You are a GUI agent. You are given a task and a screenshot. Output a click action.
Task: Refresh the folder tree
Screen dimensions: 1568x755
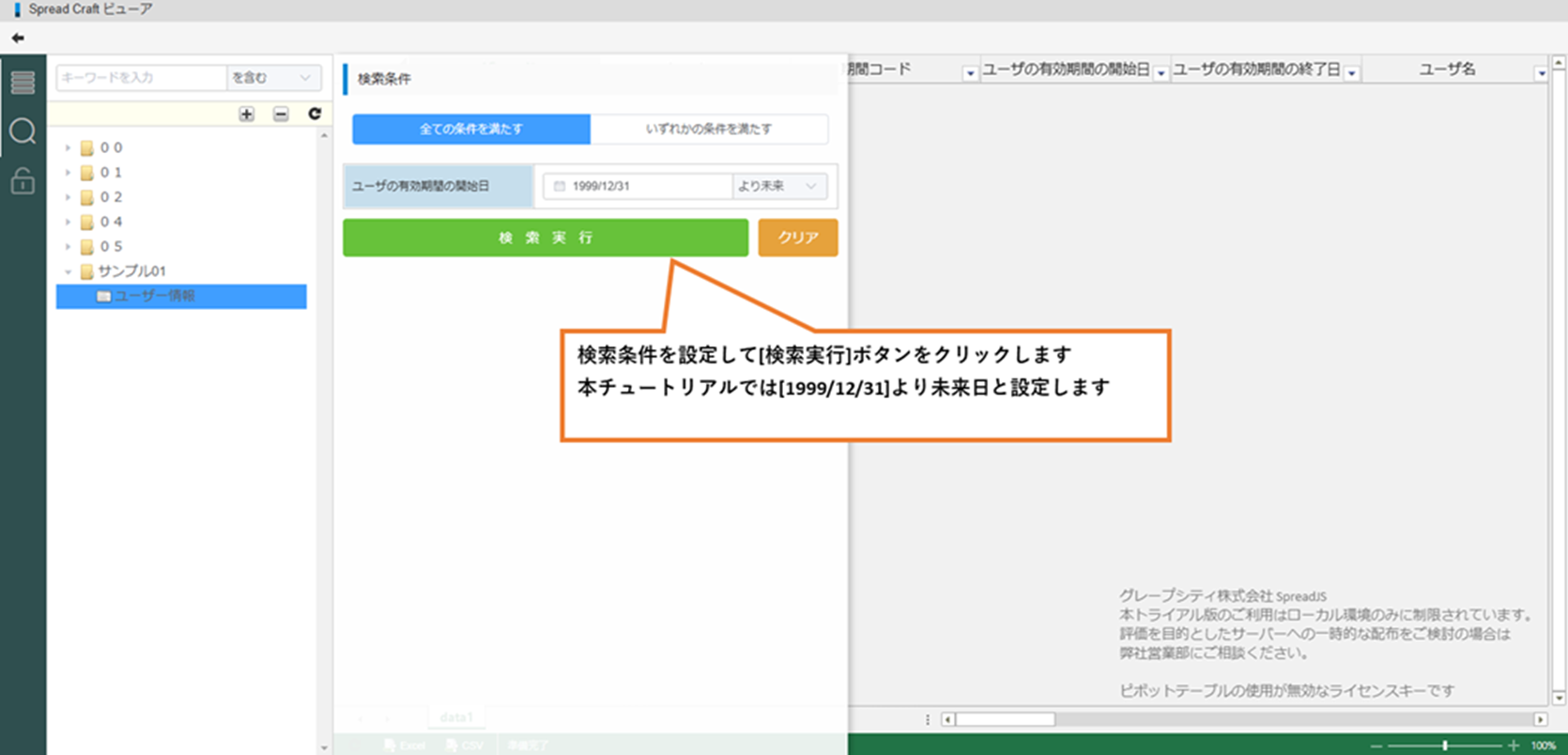pos(315,114)
